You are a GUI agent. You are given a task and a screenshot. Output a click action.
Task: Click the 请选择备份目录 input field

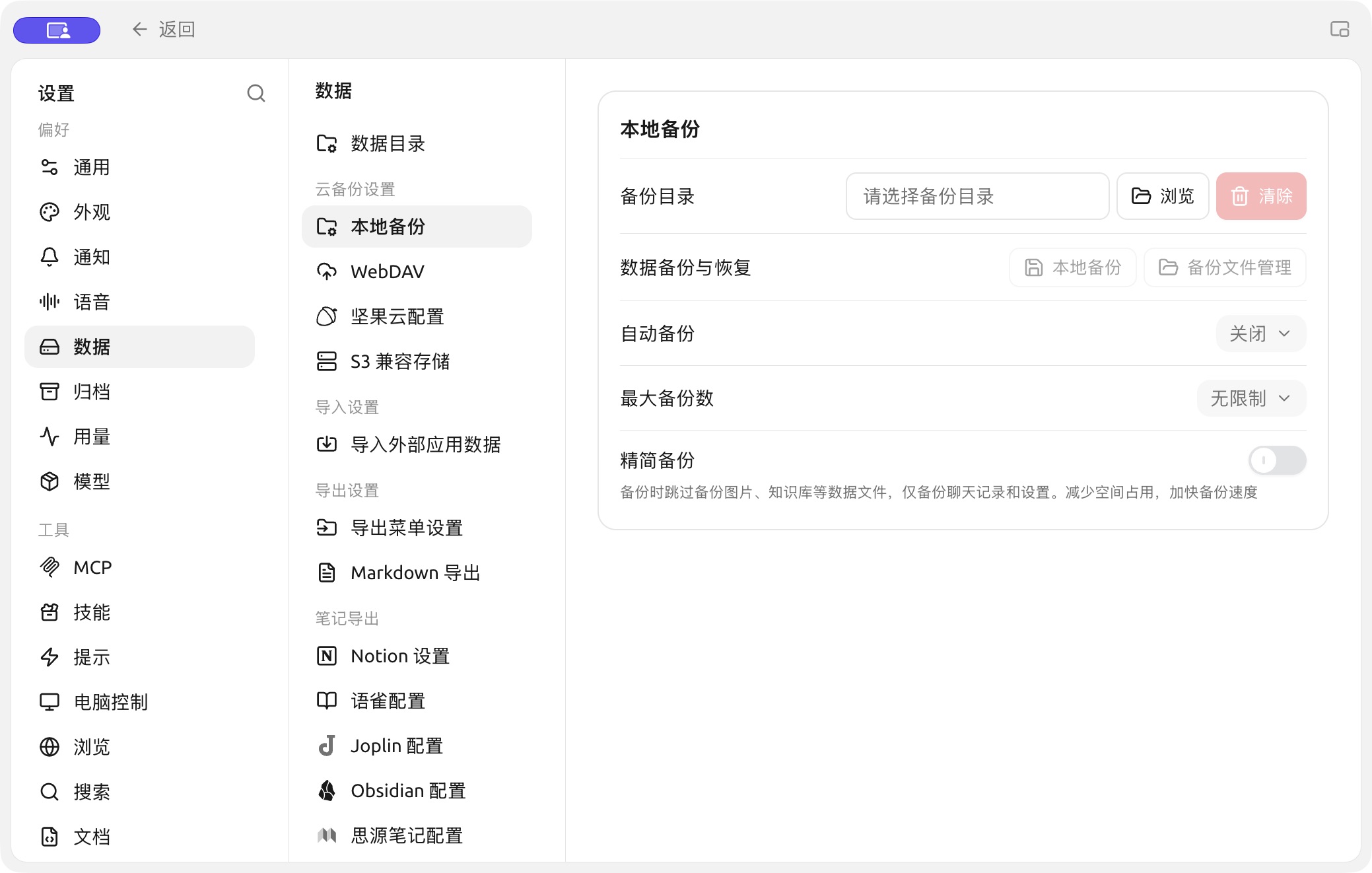tap(977, 196)
